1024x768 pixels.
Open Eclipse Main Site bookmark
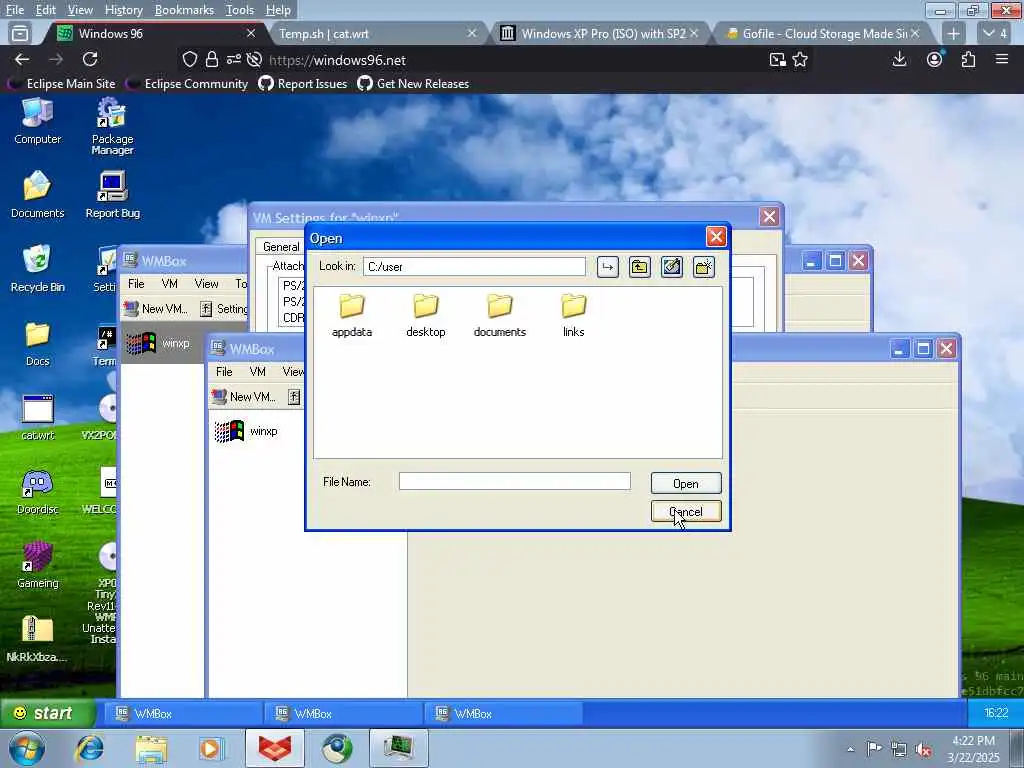click(61, 84)
